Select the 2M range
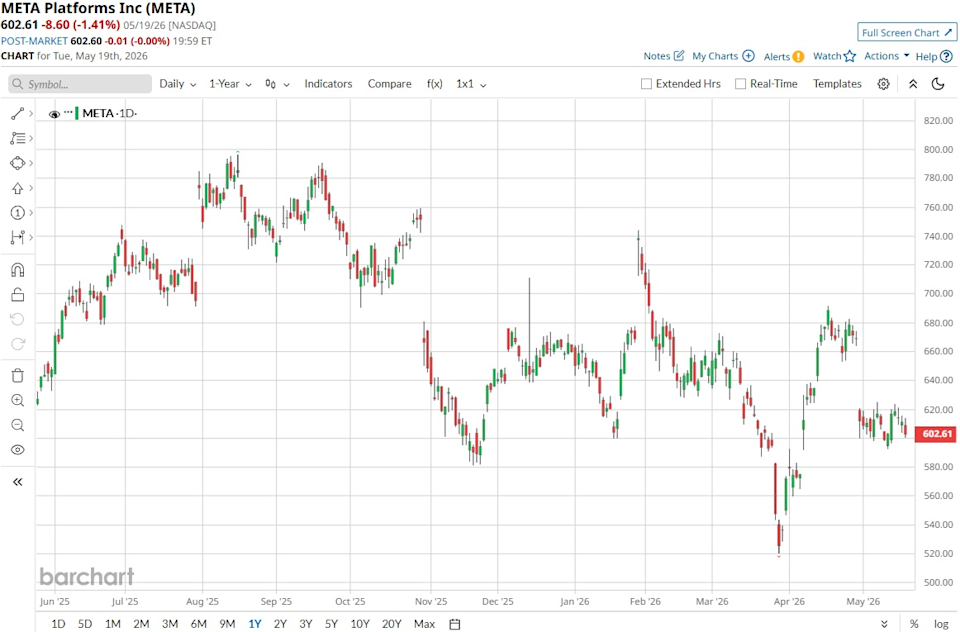This screenshot has height=632, width=960. pyautogui.click(x=141, y=624)
